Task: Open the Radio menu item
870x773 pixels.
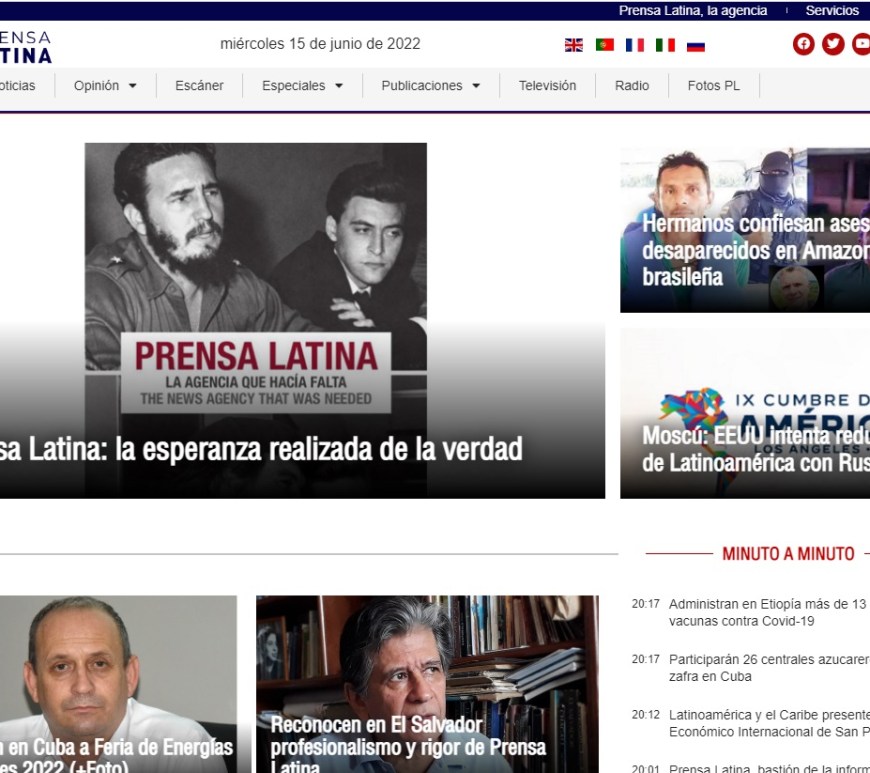Action: pos(632,86)
